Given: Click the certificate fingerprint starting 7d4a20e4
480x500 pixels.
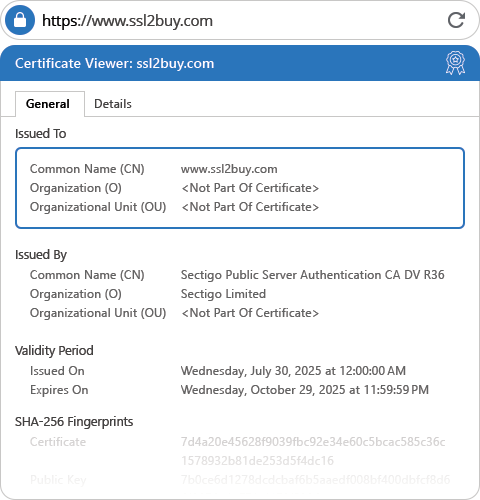Looking at the screenshot, I should [x=313, y=451].
